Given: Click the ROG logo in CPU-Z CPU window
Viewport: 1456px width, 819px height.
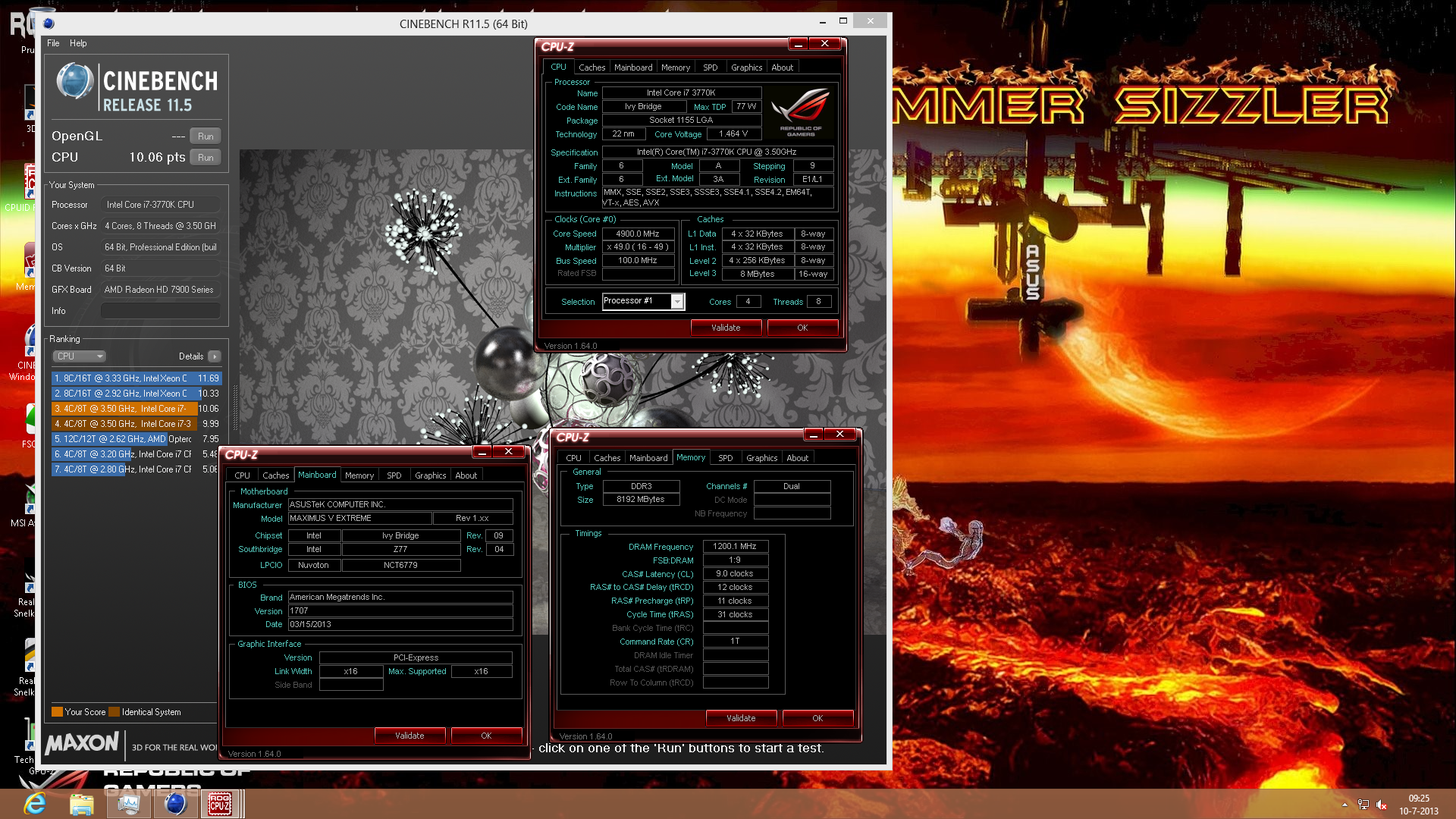Looking at the screenshot, I should pyautogui.click(x=801, y=111).
